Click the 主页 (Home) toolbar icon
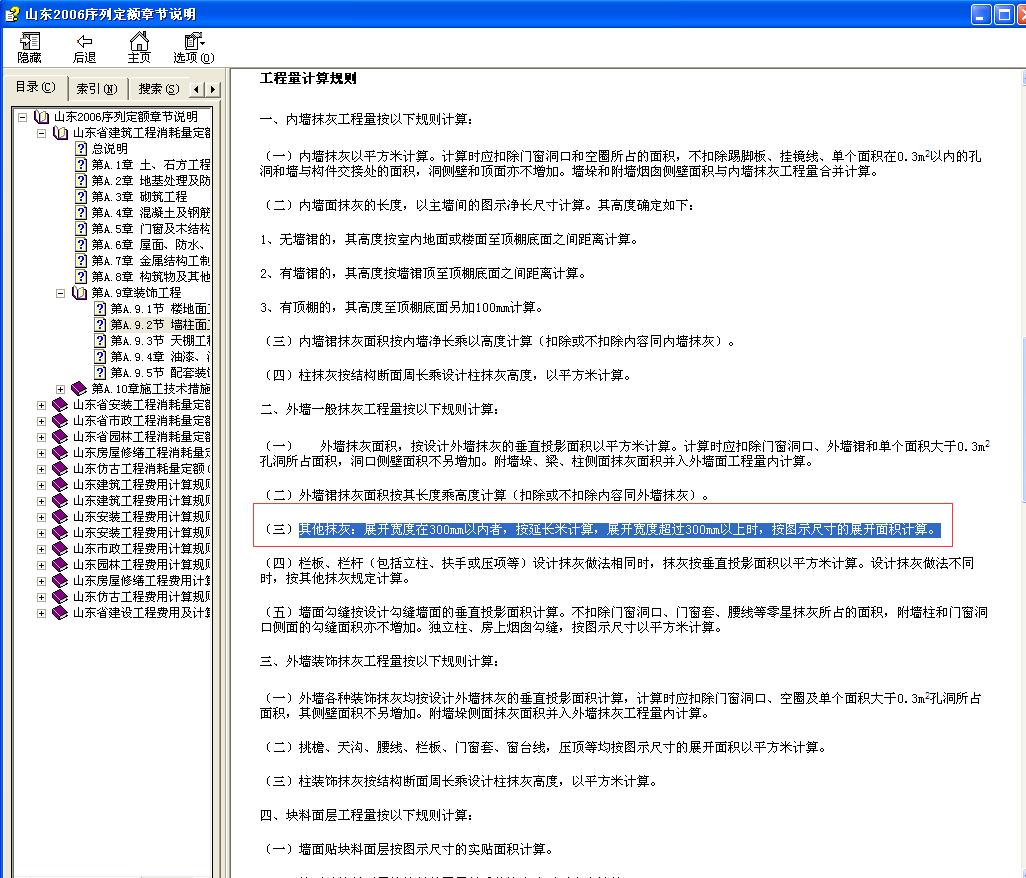The height and width of the screenshot is (878, 1026). (x=139, y=48)
